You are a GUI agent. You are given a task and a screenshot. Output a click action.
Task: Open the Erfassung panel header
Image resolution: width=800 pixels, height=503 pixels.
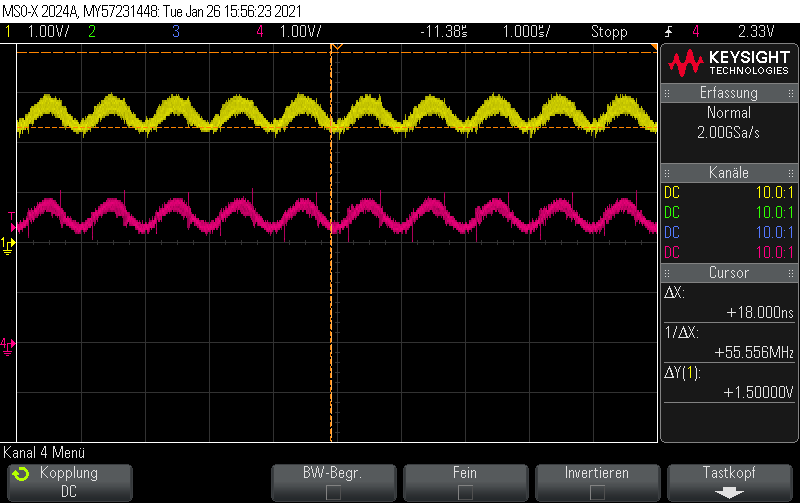click(729, 93)
